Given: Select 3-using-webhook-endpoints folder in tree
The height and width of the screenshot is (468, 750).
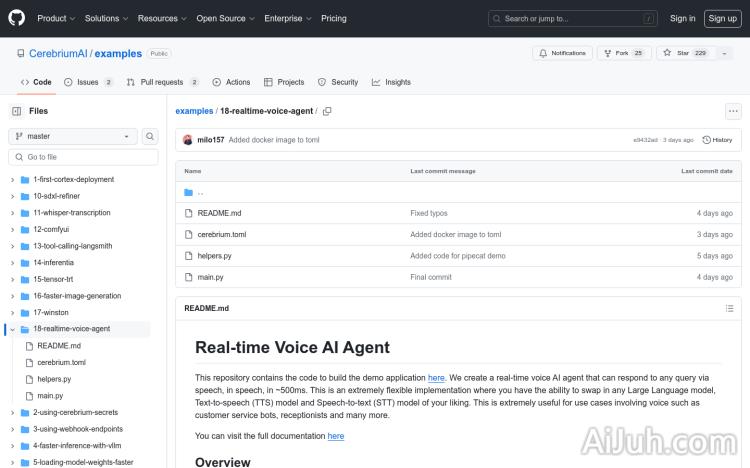Looking at the screenshot, I should tap(78, 429).
